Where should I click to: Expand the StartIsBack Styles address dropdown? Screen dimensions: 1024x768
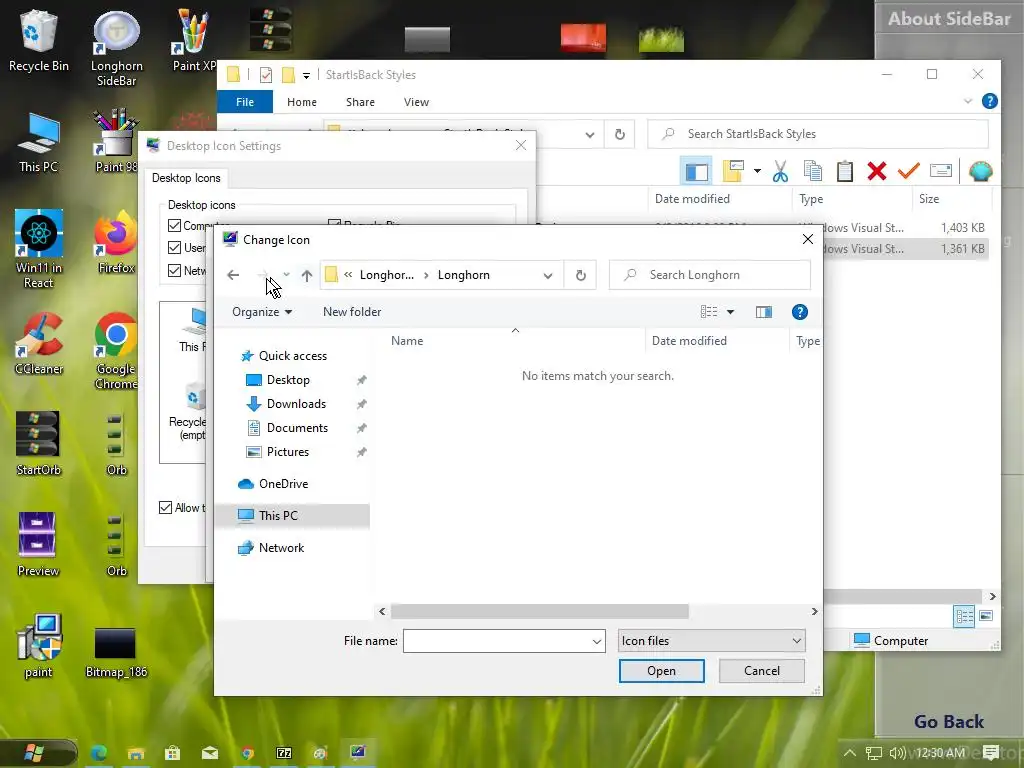click(x=590, y=135)
